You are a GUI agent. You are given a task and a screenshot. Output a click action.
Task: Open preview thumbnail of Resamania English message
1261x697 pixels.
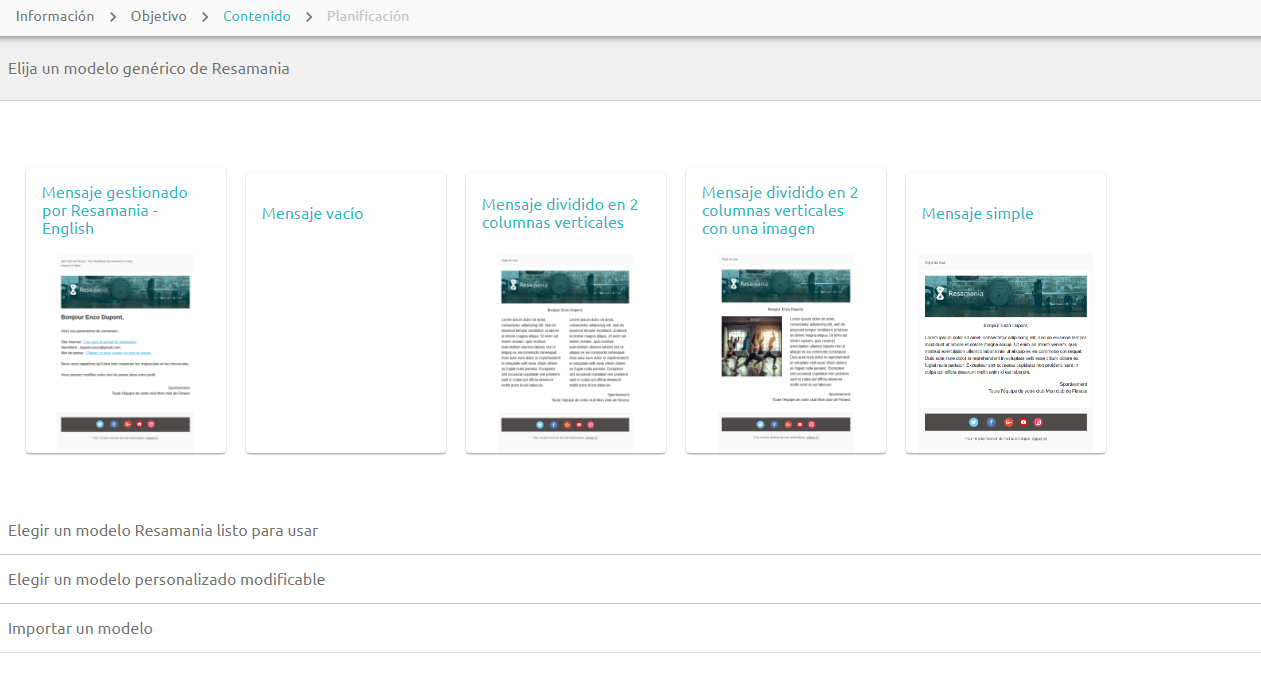pyautogui.click(x=125, y=350)
